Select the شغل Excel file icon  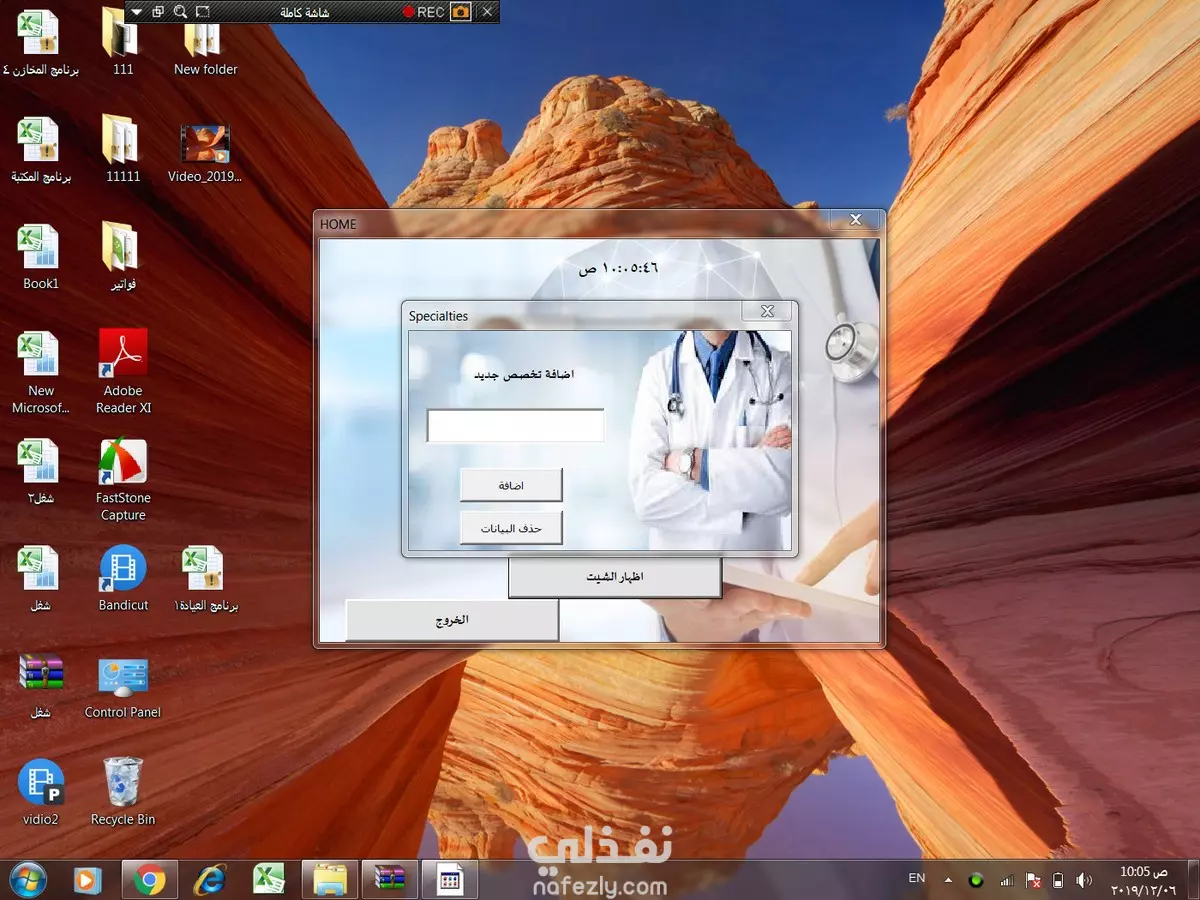coord(41,580)
